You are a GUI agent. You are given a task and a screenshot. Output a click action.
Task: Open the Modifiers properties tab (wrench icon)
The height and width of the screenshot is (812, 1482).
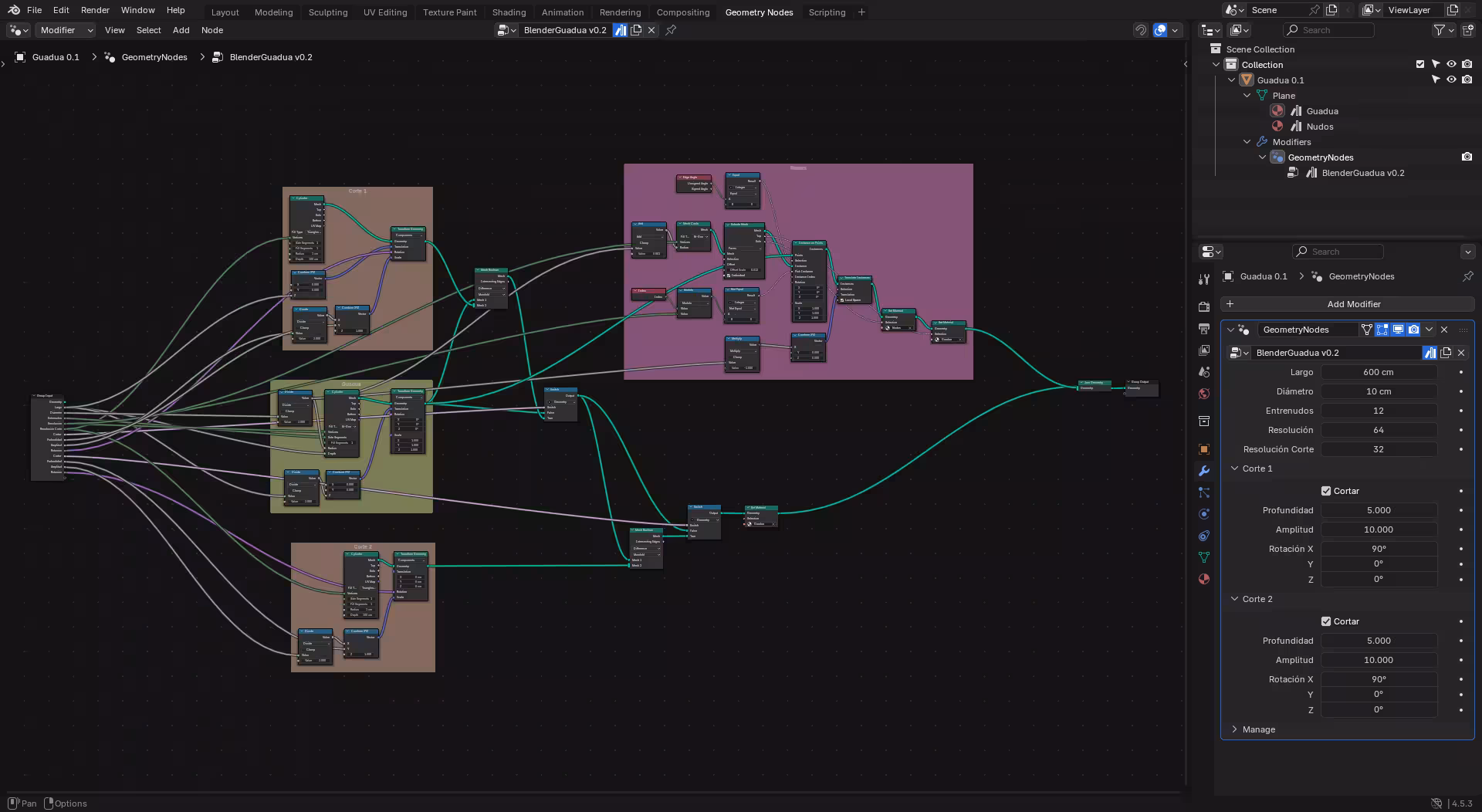[1203, 471]
